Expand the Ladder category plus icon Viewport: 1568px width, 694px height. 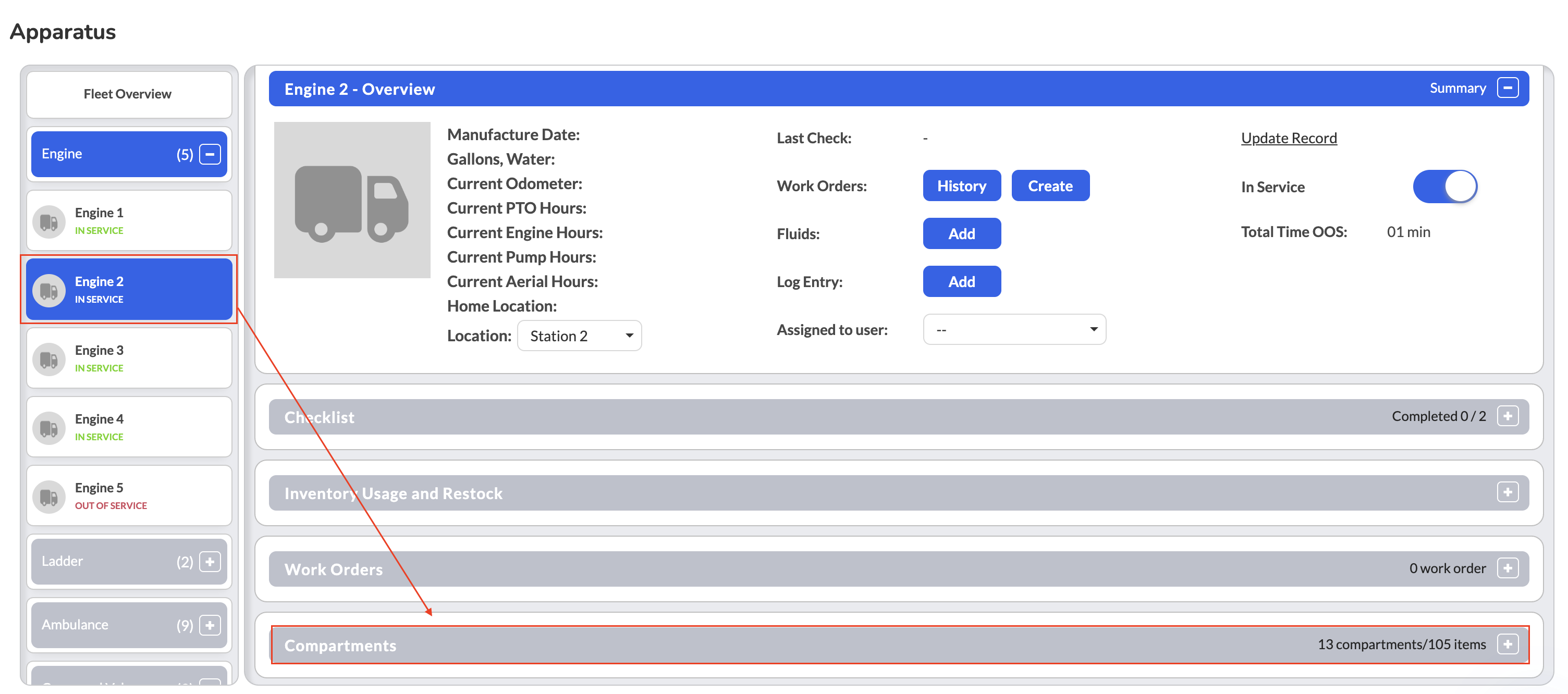[210, 562]
